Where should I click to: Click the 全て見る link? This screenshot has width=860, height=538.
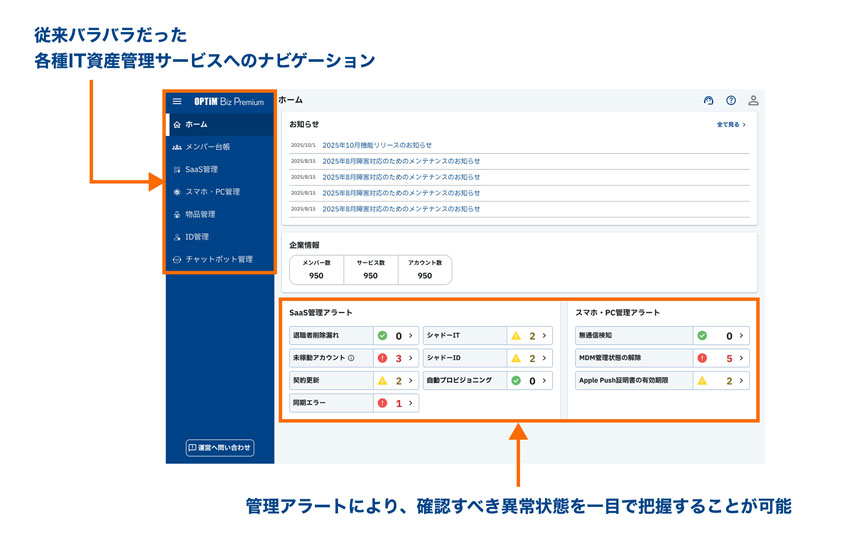[x=731, y=124]
